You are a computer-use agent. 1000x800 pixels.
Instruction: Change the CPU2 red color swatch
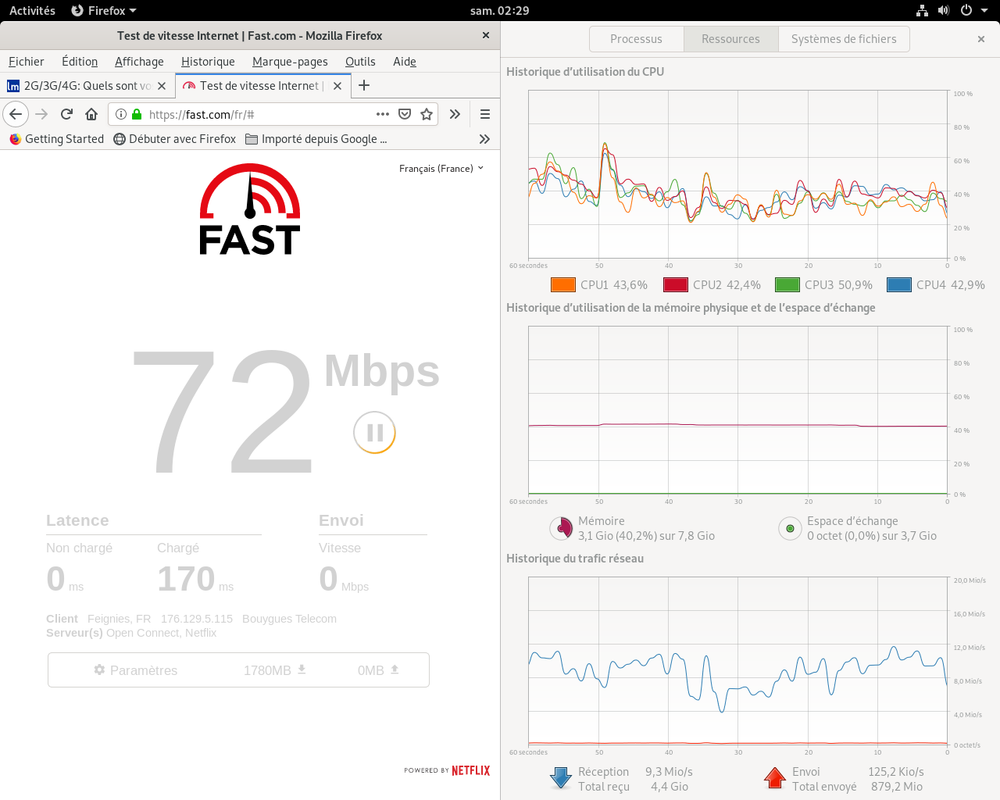(x=675, y=285)
